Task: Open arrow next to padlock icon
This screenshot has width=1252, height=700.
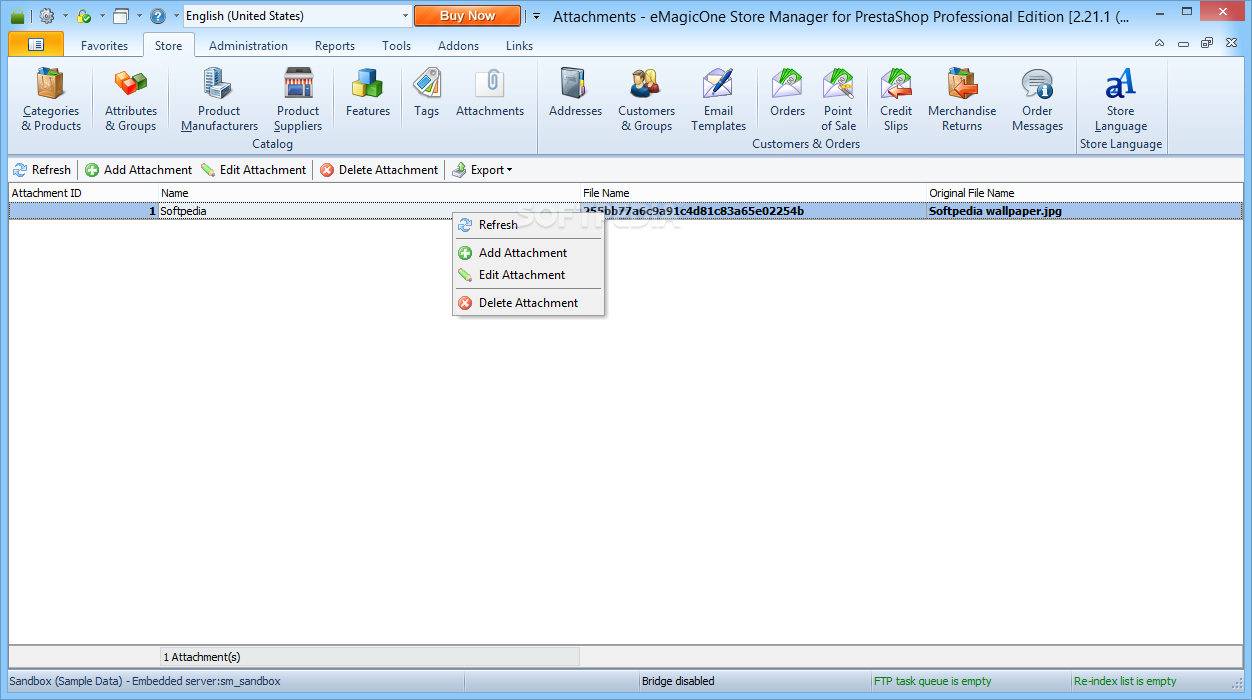Action: pos(102,16)
